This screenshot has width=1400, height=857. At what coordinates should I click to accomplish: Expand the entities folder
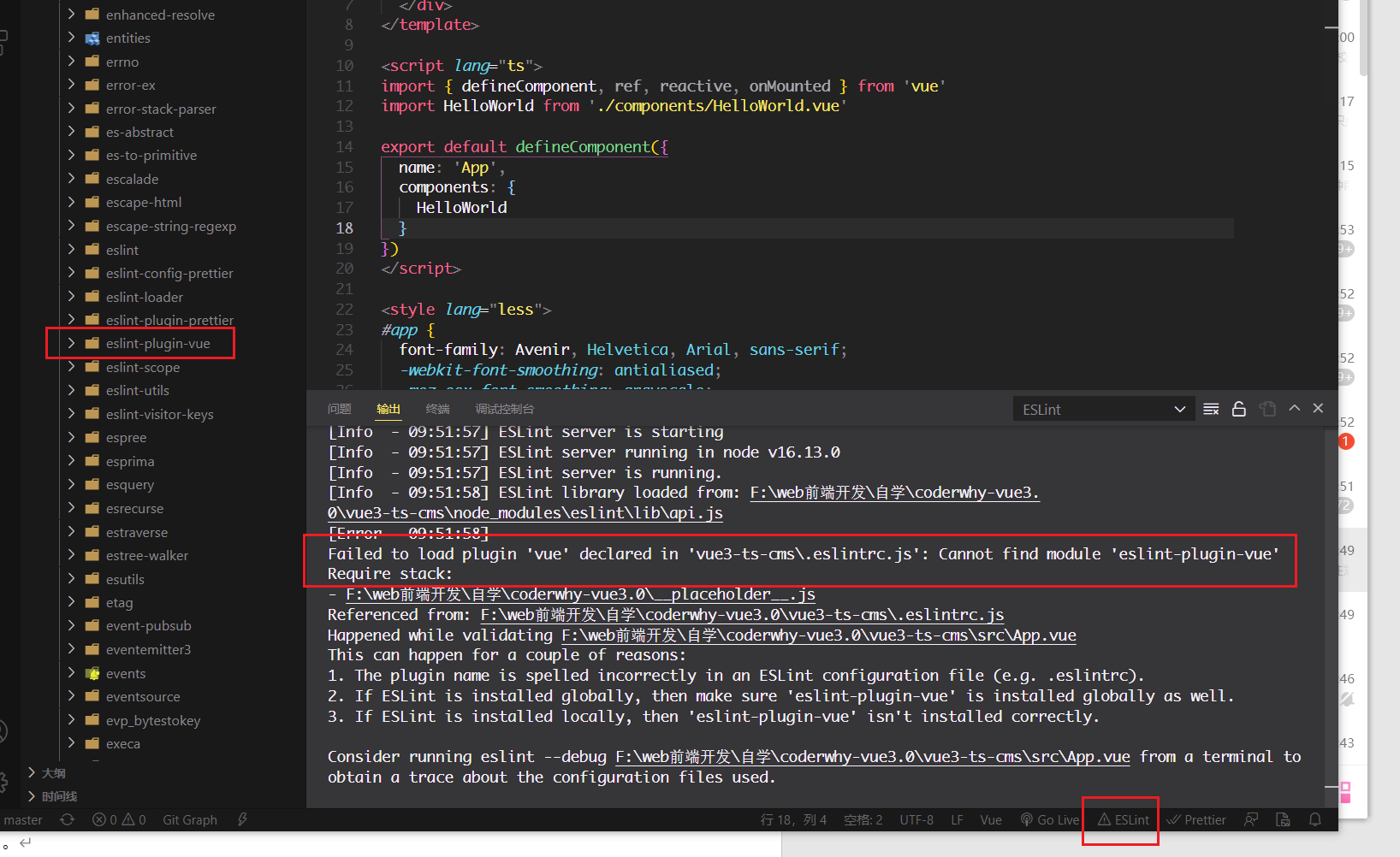[x=71, y=38]
